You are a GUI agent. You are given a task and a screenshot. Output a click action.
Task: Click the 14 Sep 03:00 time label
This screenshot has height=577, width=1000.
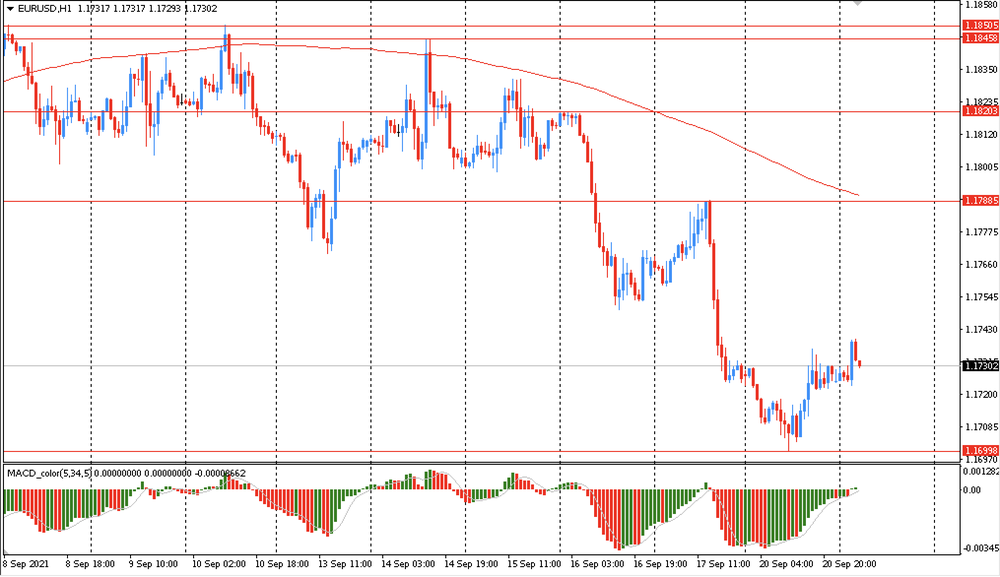pos(408,564)
